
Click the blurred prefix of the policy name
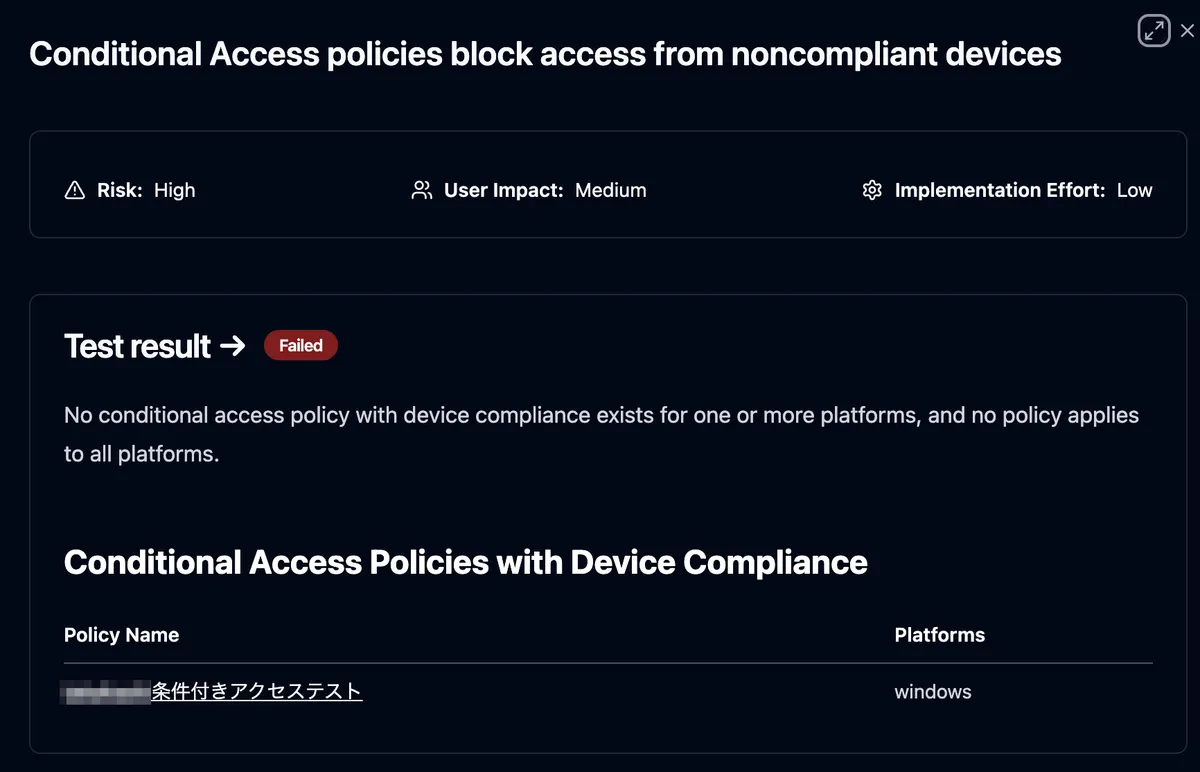coord(106,691)
